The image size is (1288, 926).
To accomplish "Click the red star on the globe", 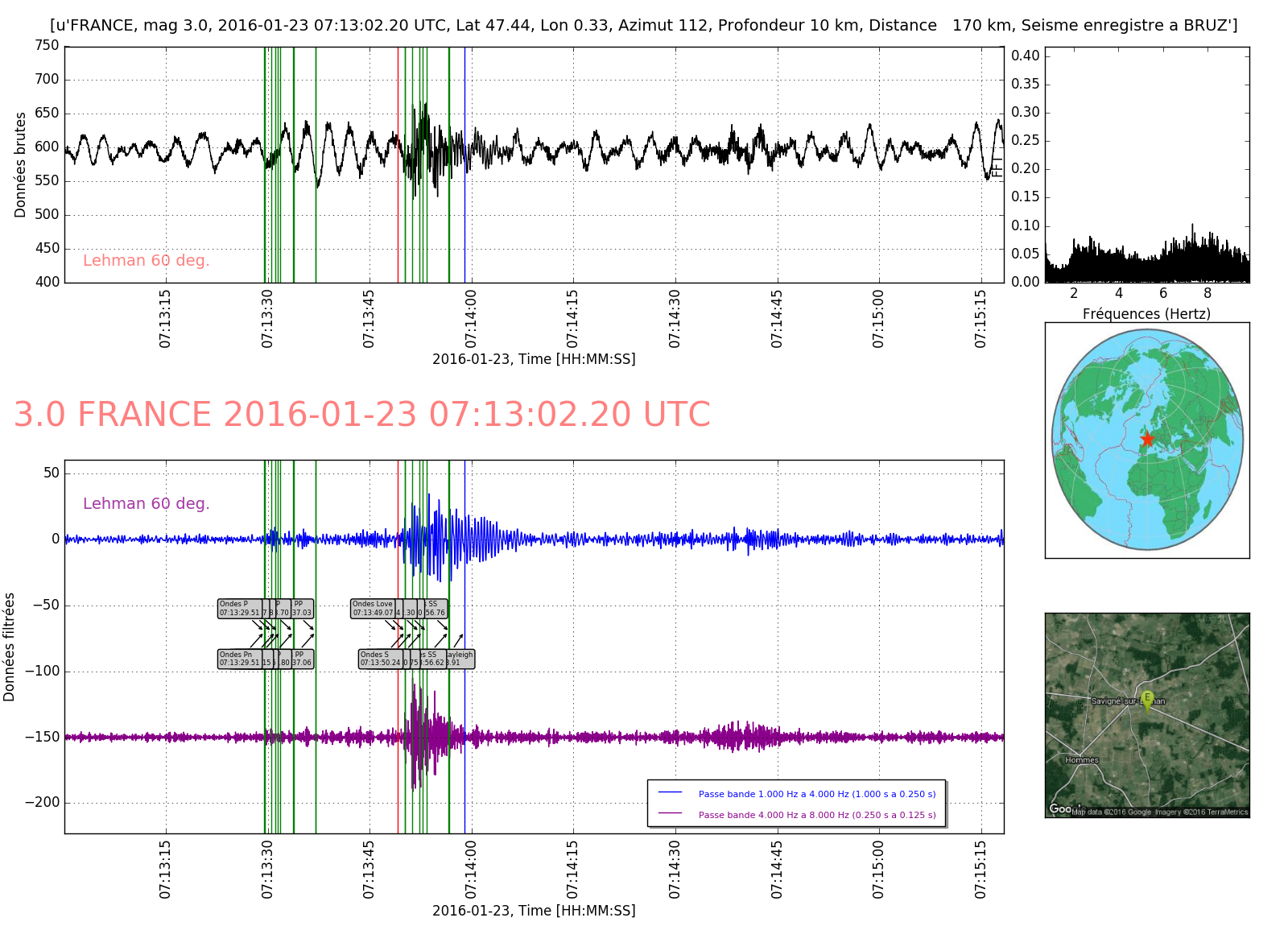I will [1147, 439].
